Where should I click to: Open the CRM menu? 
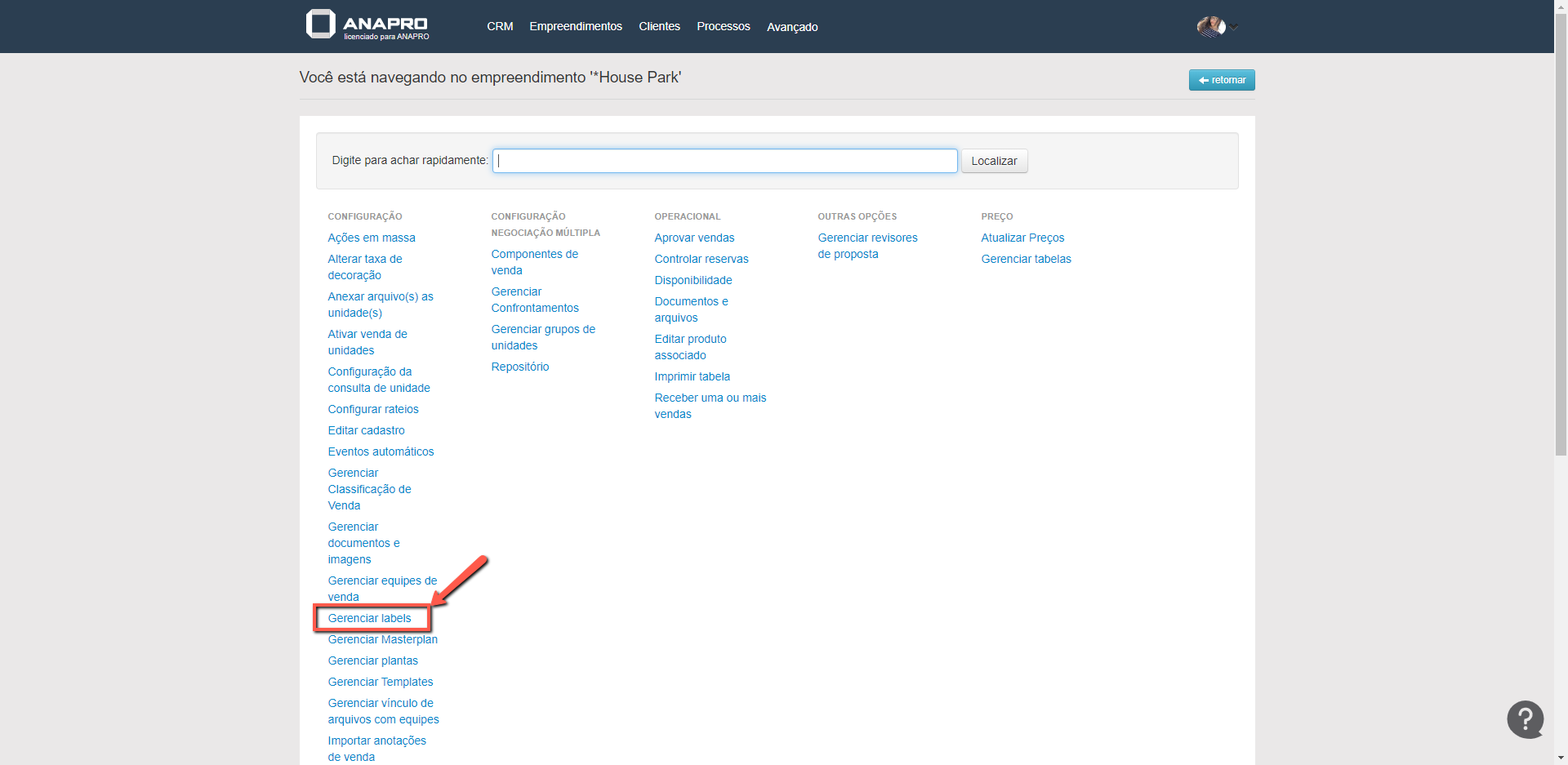click(500, 26)
